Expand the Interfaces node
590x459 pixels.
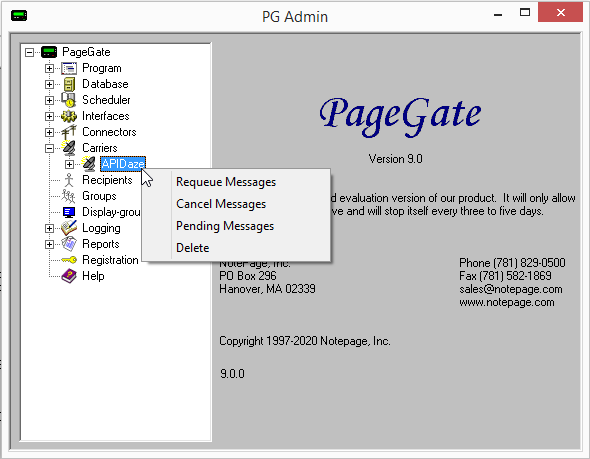pos(49,116)
